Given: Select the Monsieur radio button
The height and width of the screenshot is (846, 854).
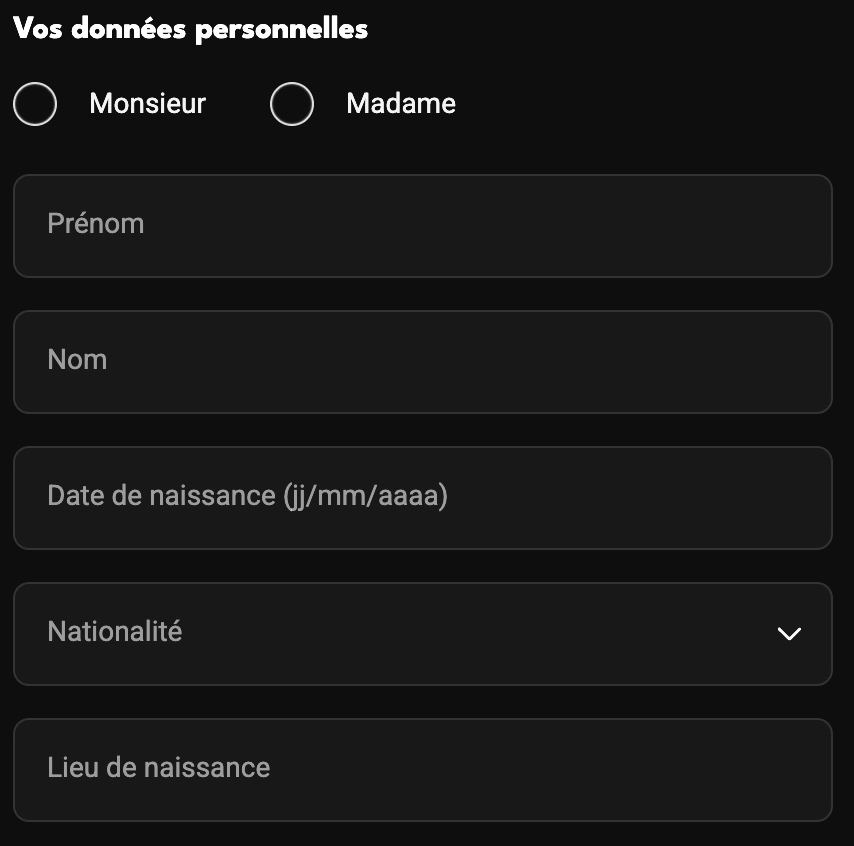Looking at the screenshot, I should tap(35, 104).
